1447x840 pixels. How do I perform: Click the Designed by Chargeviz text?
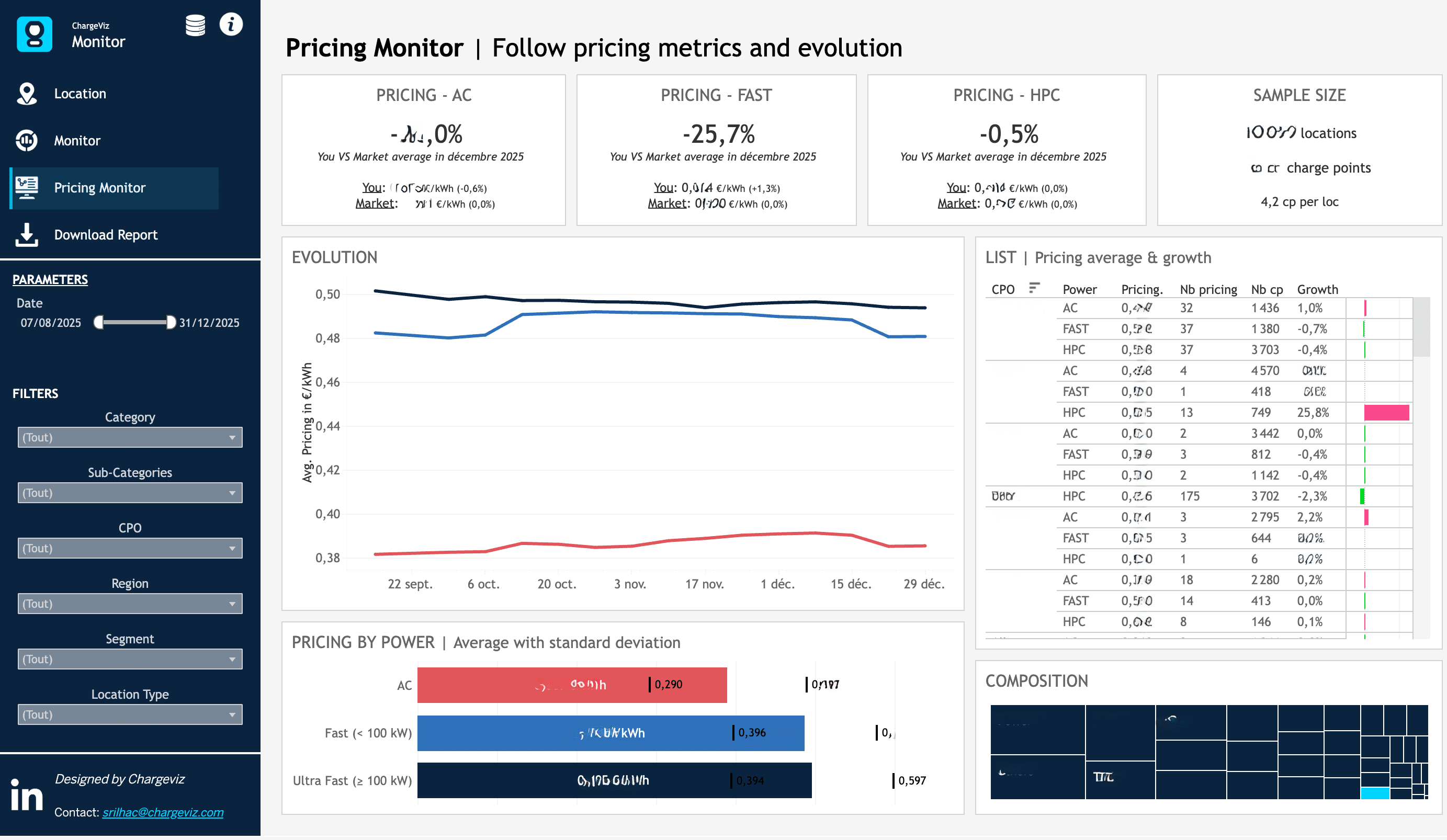pos(119,779)
